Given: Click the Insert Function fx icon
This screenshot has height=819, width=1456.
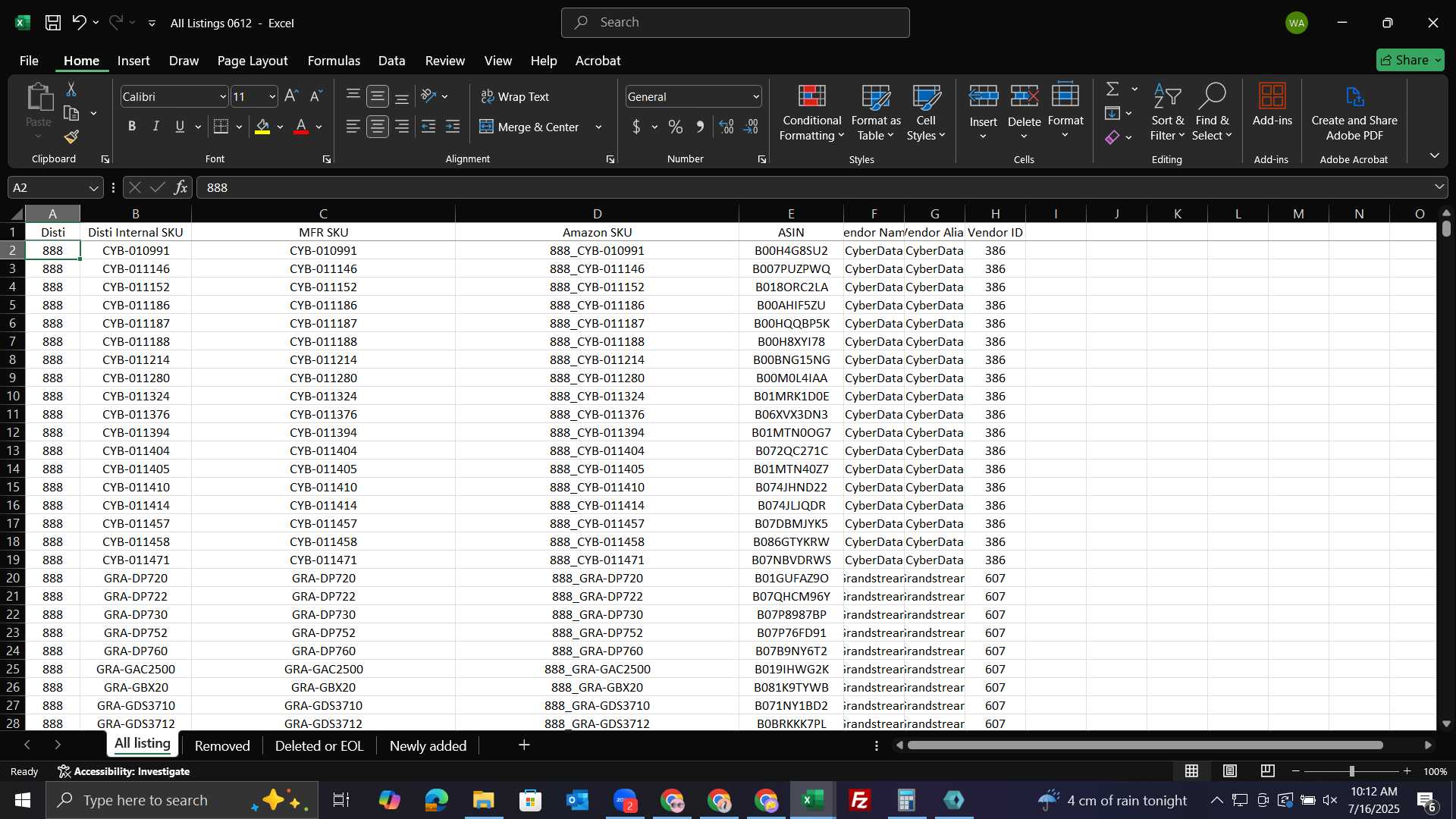Looking at the screenshot, I should [180, 187].
